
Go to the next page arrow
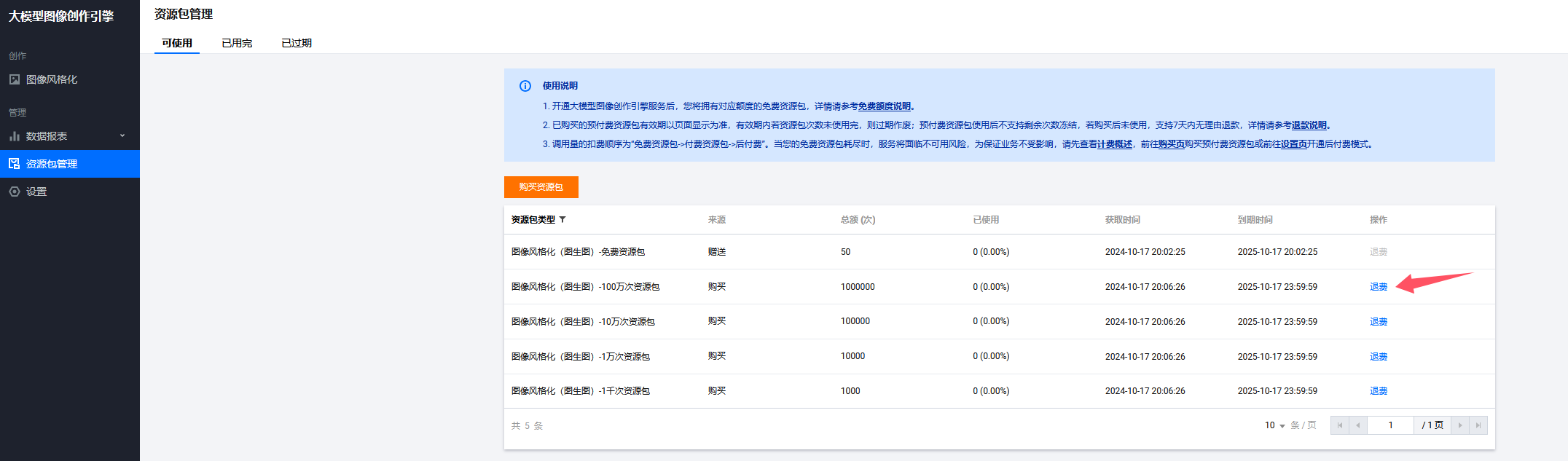pyautogui.click(x=1460, y=425)
